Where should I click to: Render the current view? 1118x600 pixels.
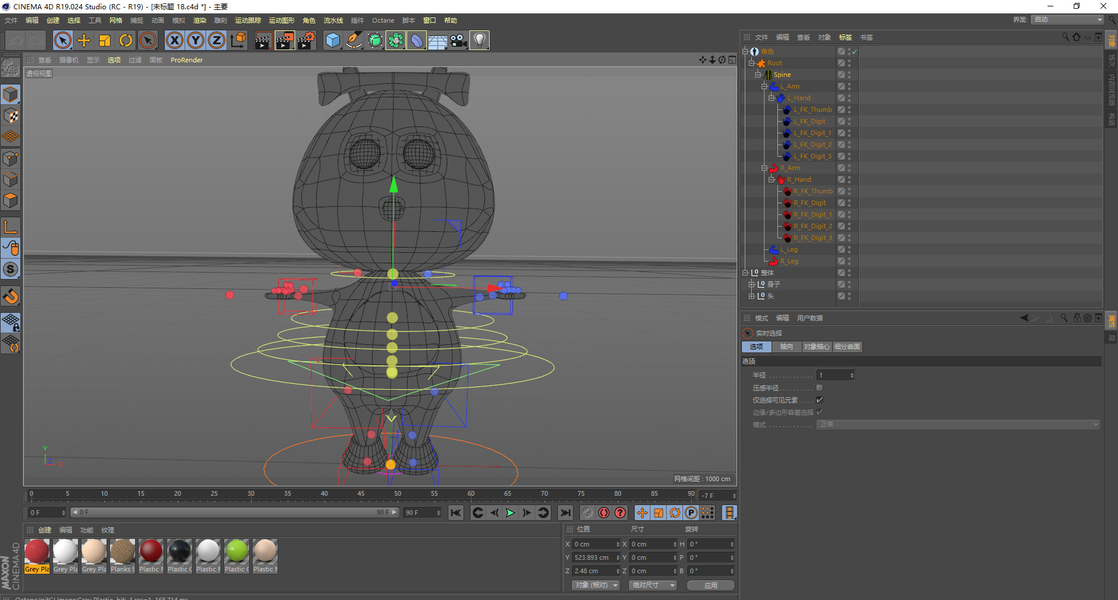pyautogui.click(x=262, y=41)
